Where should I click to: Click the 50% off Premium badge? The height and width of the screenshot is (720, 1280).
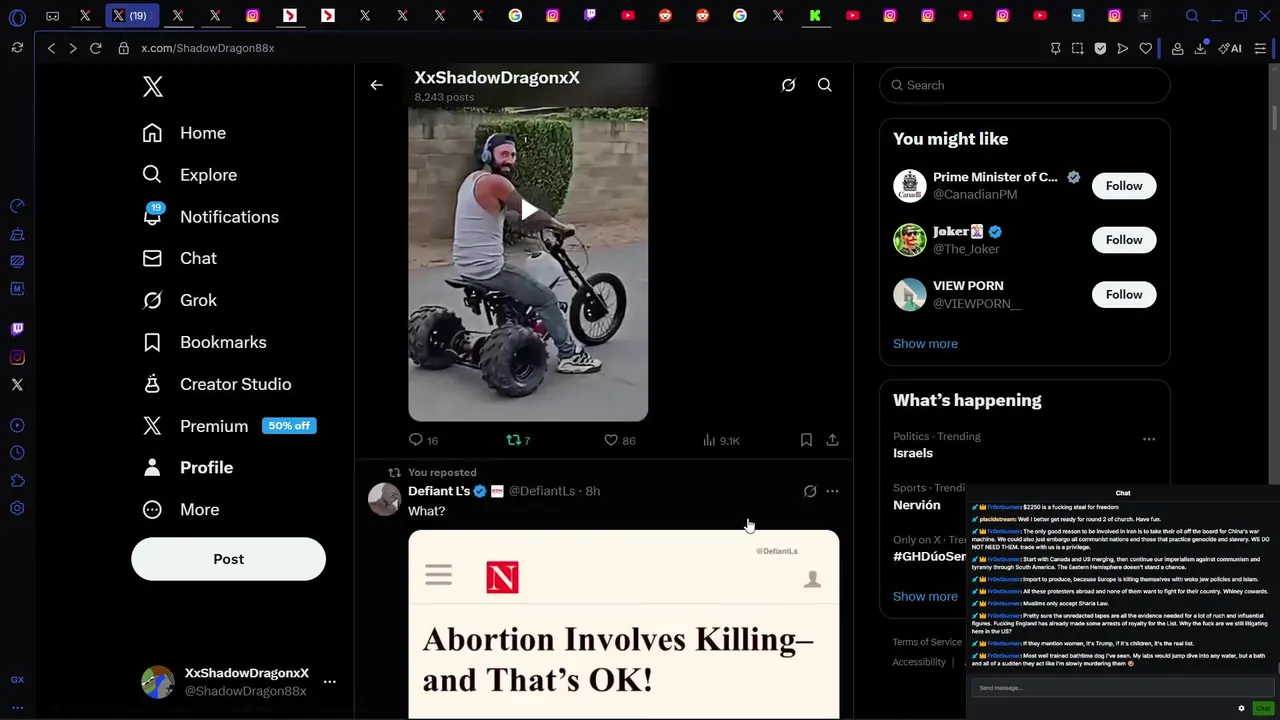tap(289, 426)
